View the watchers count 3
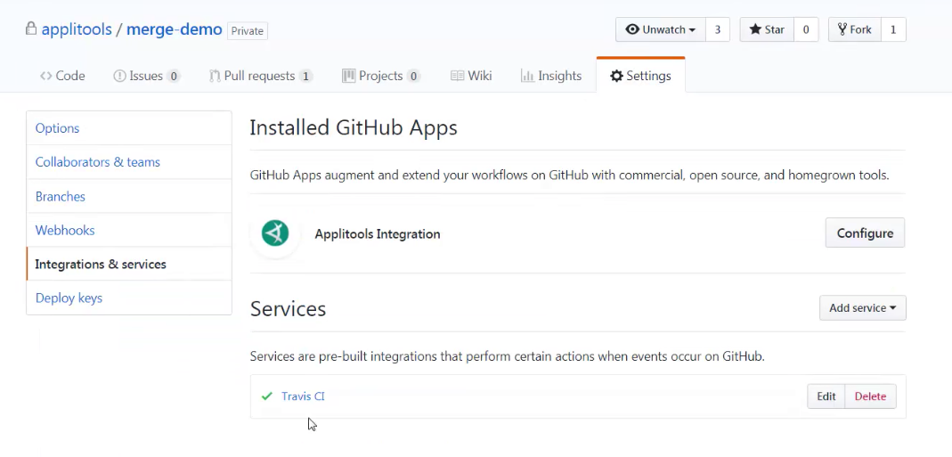952x457 pixels. point(717,29)
